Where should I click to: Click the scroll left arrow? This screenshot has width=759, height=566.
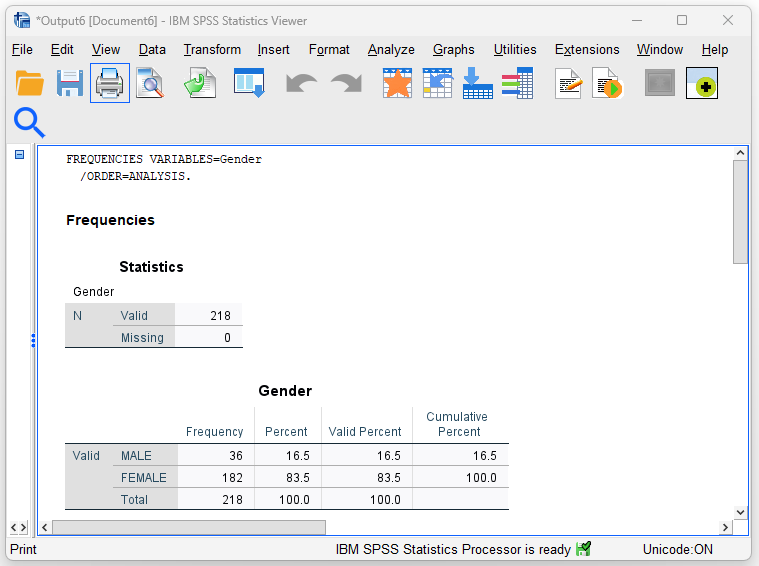(x=45, y=527)
